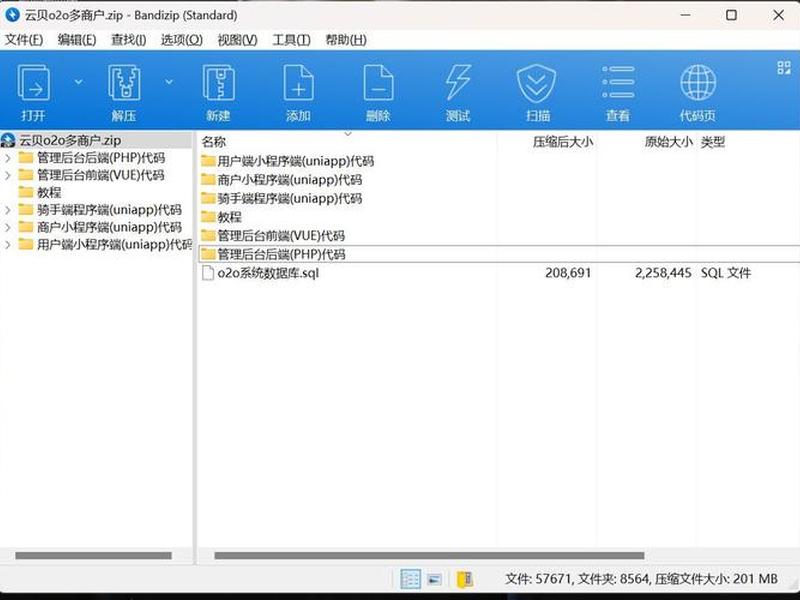Screen dimensions: 800x600
Task: Sort by the 名称 column header
Action: [213, 142]
